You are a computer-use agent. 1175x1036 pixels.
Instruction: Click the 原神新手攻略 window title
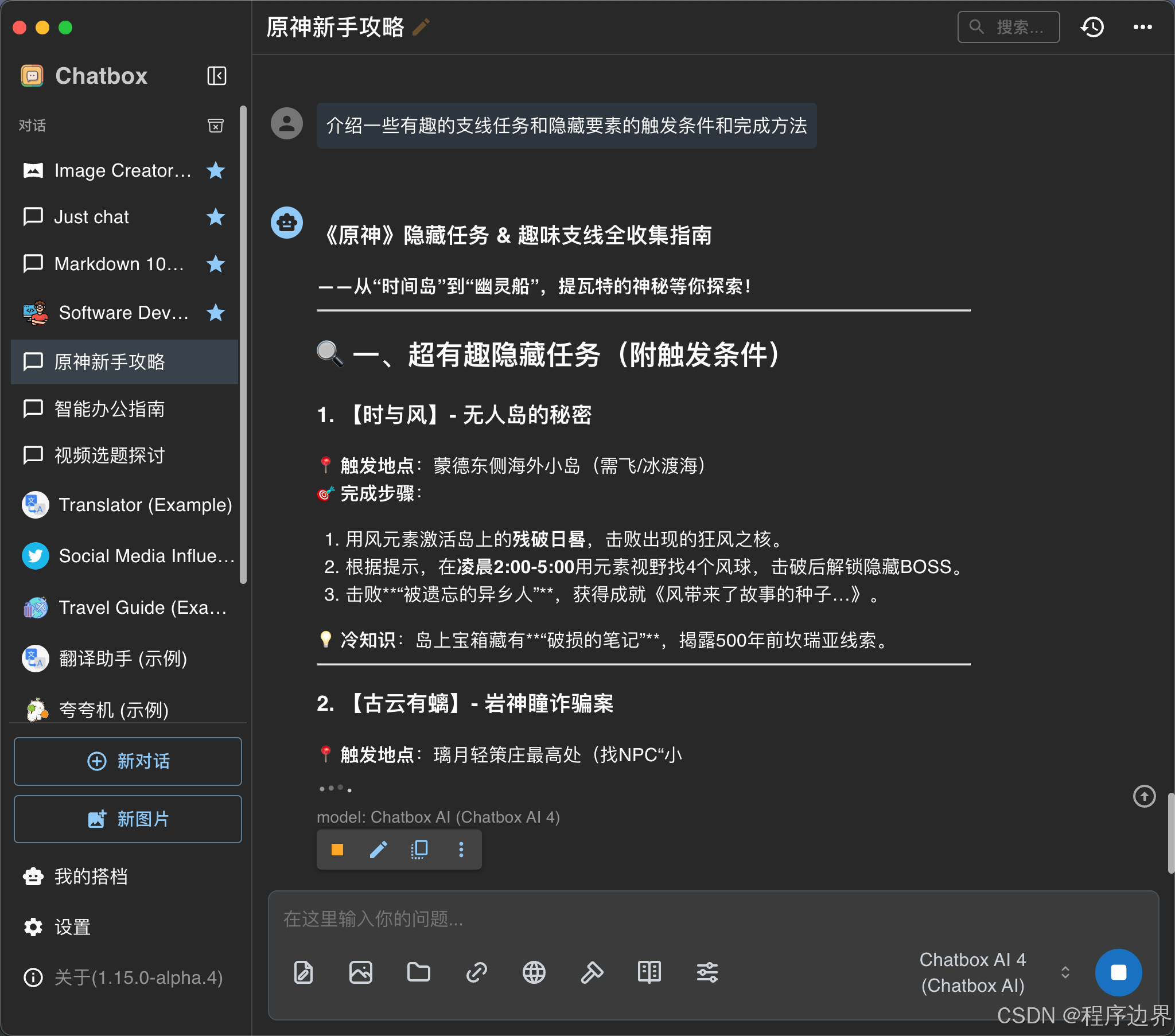click(x=335, y=27)
